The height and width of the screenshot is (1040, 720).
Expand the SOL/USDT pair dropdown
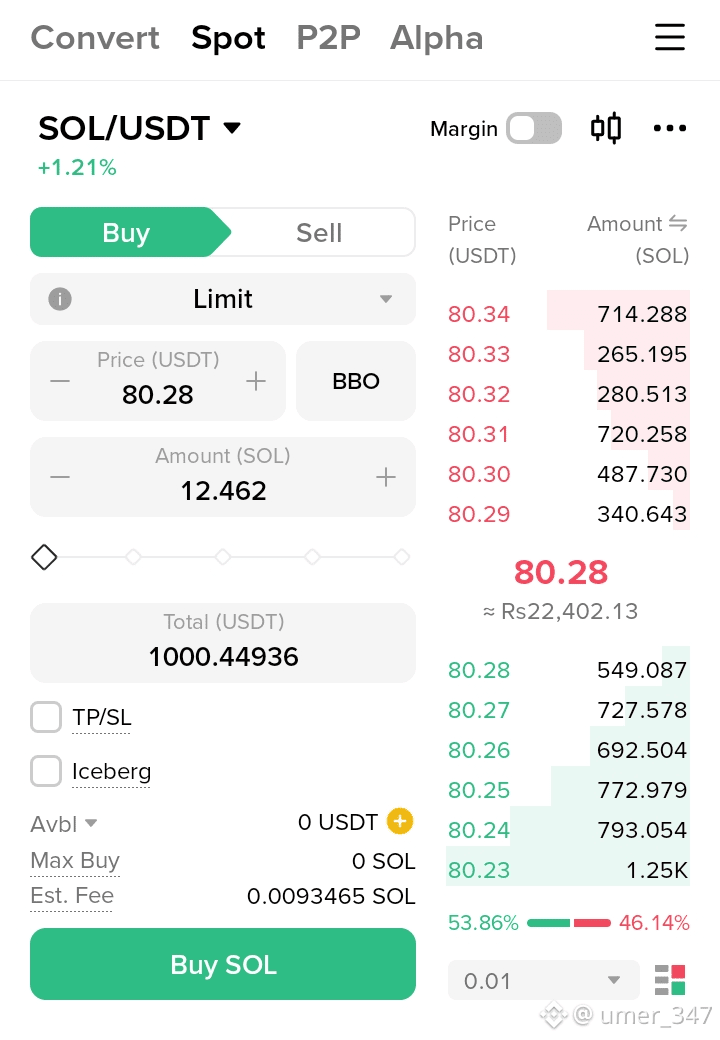pos(232,127)
